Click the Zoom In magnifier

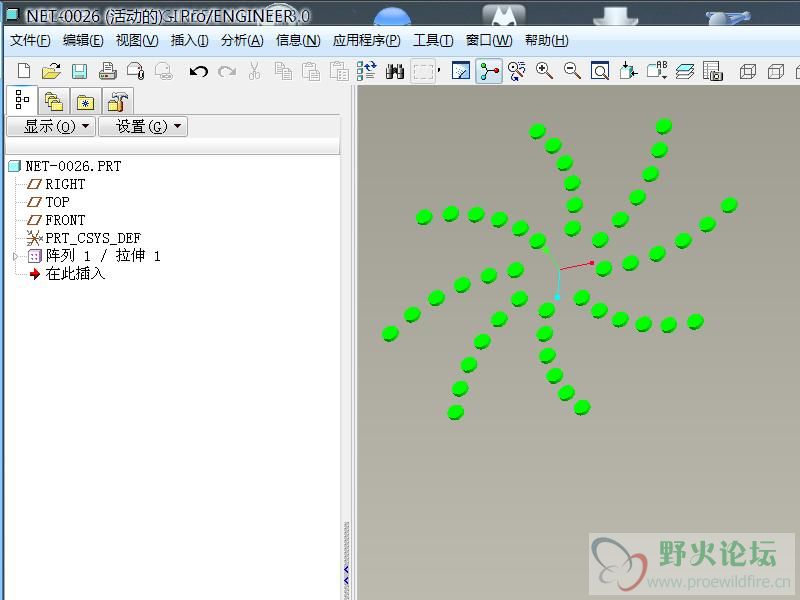pos(544,71)
